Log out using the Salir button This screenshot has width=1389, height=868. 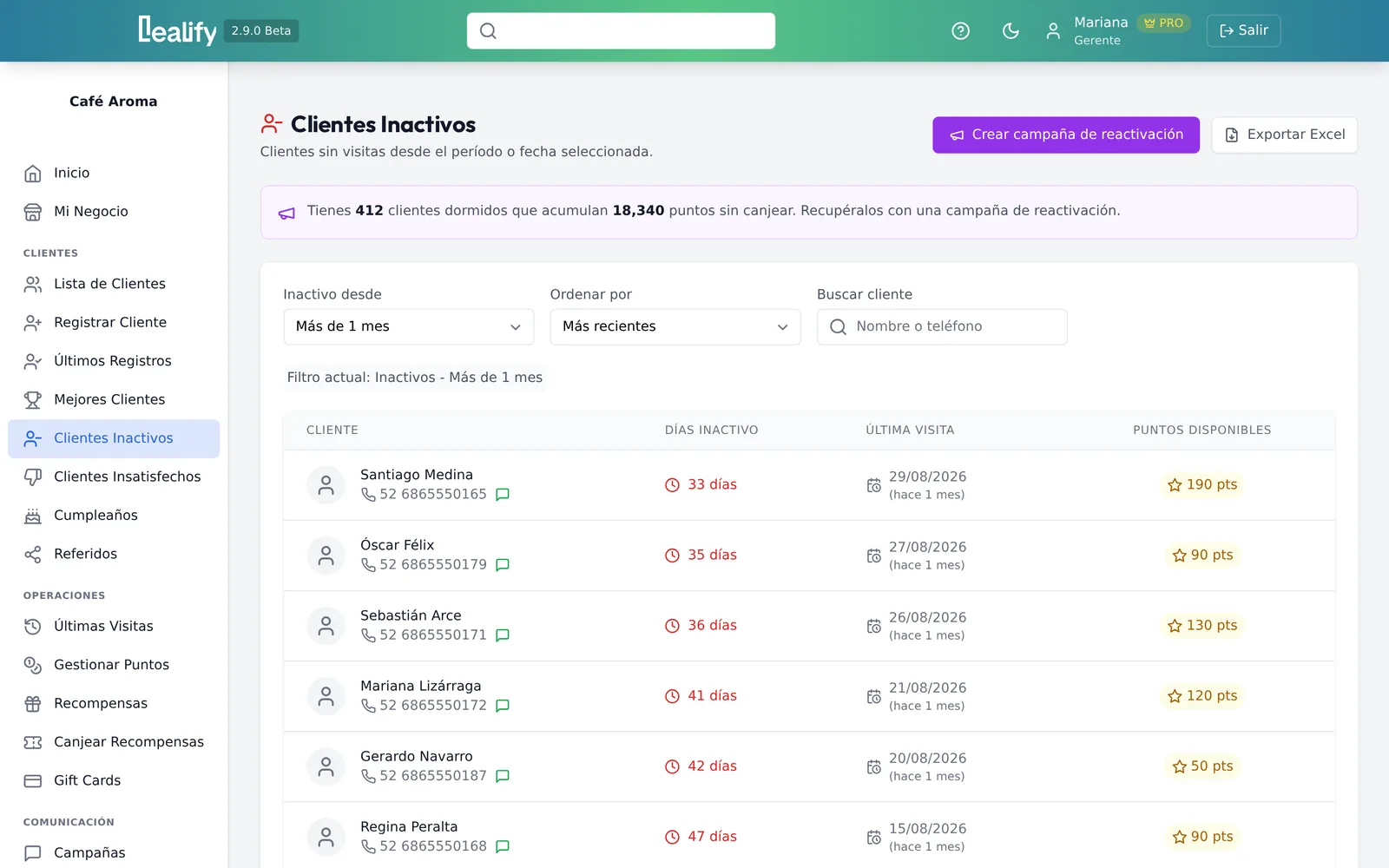(1243, 31)
